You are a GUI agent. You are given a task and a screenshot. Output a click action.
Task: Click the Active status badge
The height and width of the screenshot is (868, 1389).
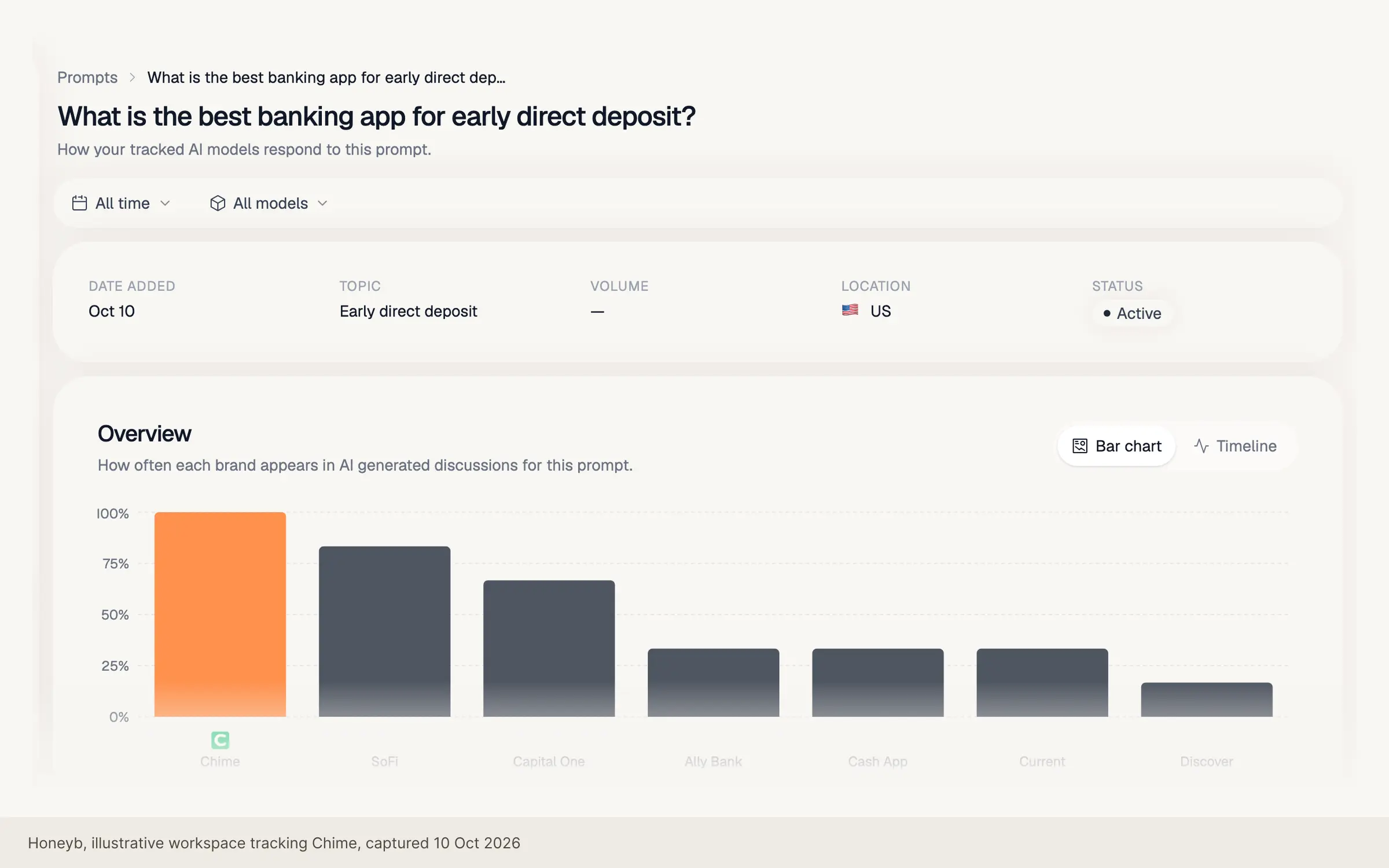point(1133,313)
